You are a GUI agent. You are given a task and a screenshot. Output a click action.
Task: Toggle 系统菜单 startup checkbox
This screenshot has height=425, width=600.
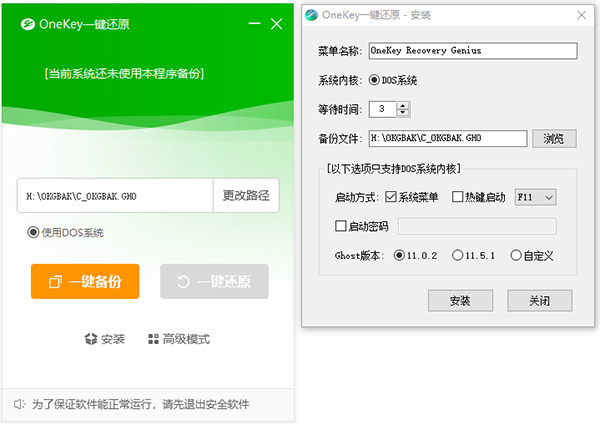tap(391, 197)
